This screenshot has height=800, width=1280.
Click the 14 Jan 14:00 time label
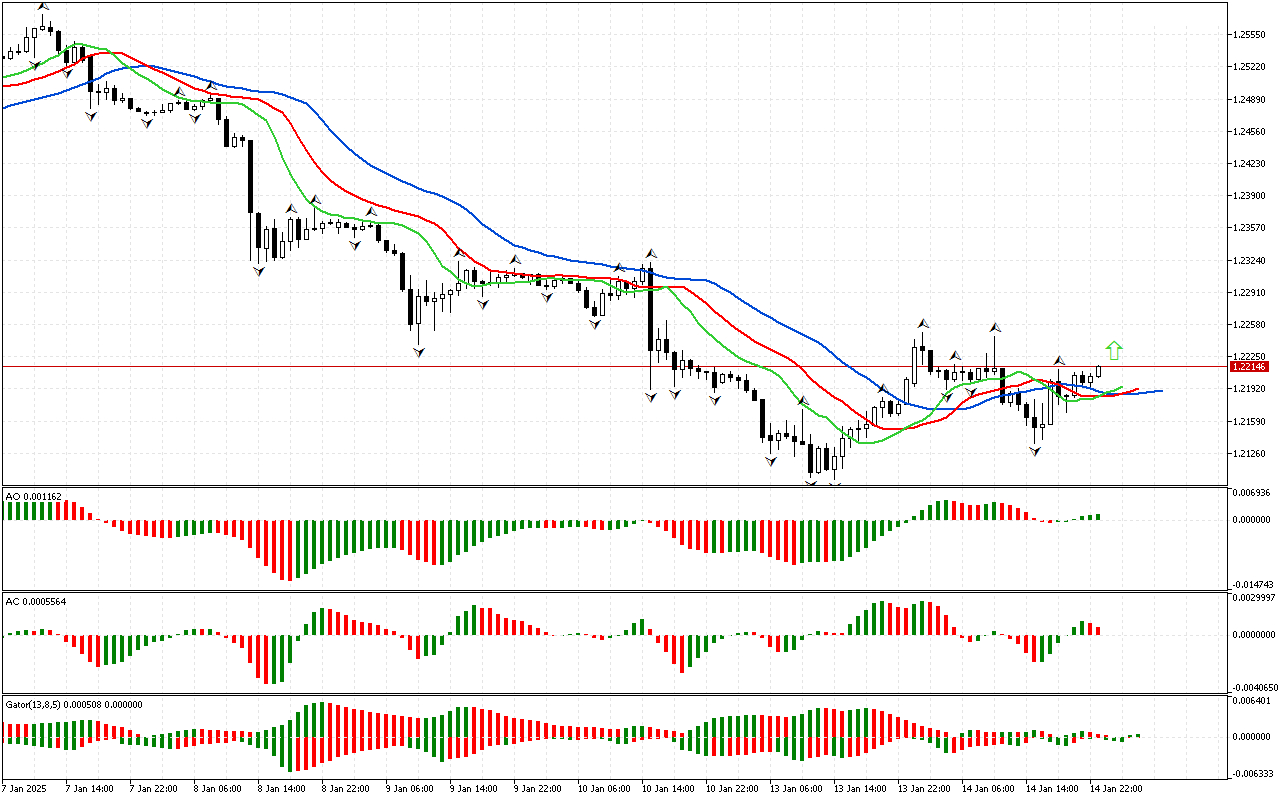click(1052, 788)
